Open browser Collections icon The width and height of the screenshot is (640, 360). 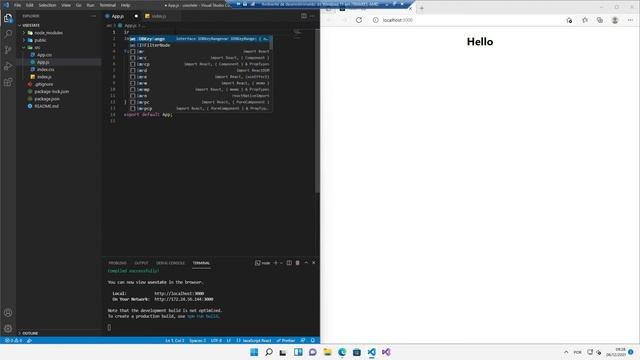[600, 20]
